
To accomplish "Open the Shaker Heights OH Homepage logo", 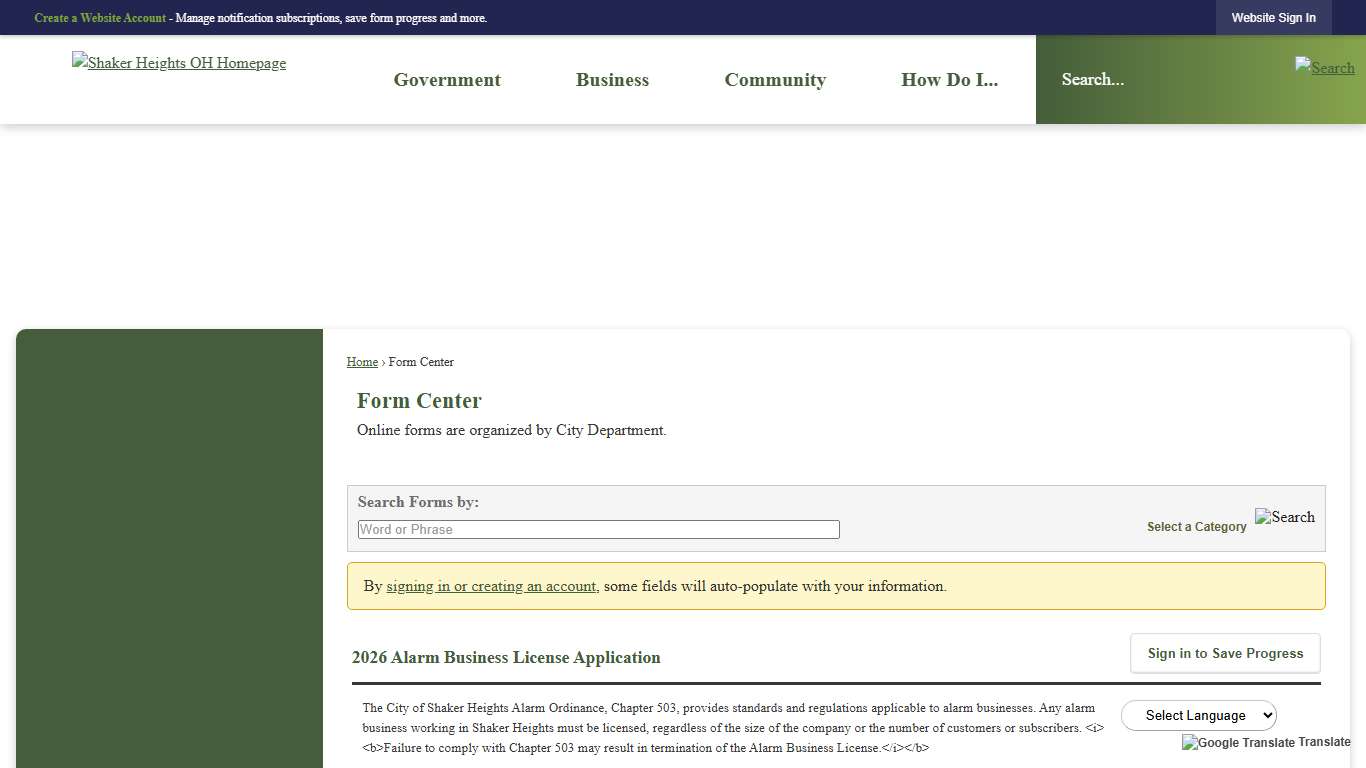I will (x=178, y=63).
